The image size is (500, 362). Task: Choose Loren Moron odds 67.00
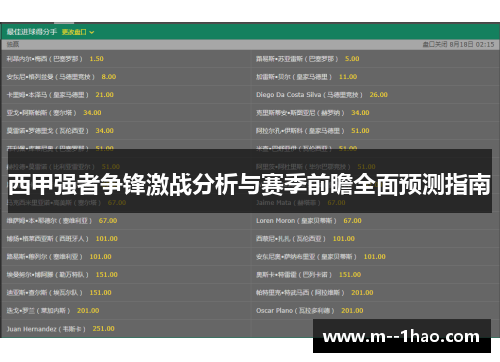click(352, 221)
